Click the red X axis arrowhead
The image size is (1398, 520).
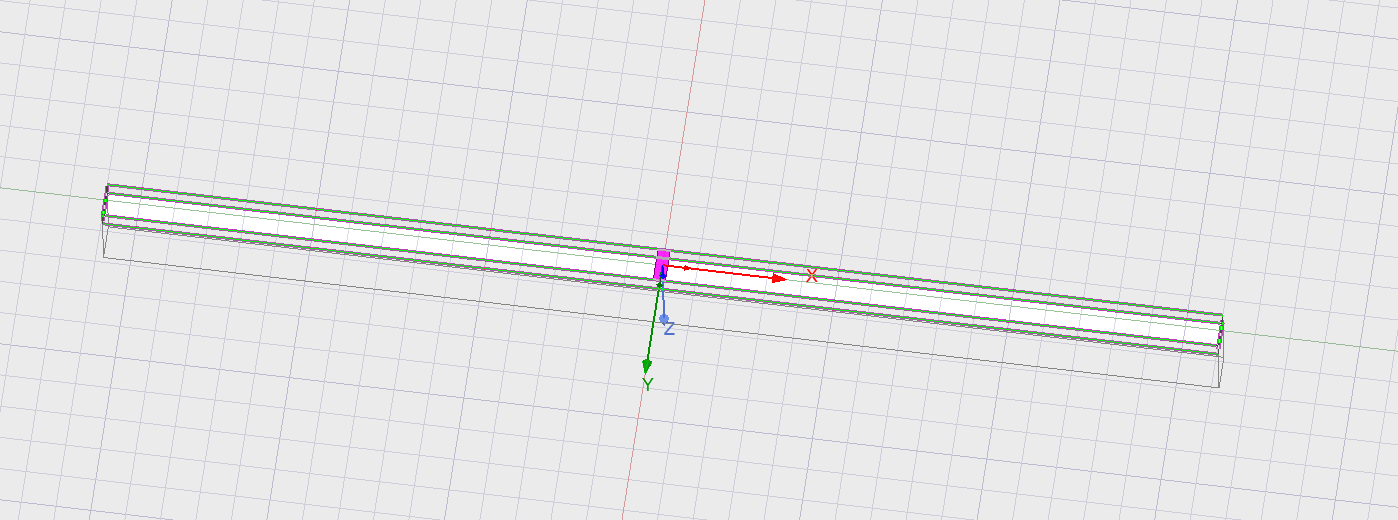coord(779,278)
